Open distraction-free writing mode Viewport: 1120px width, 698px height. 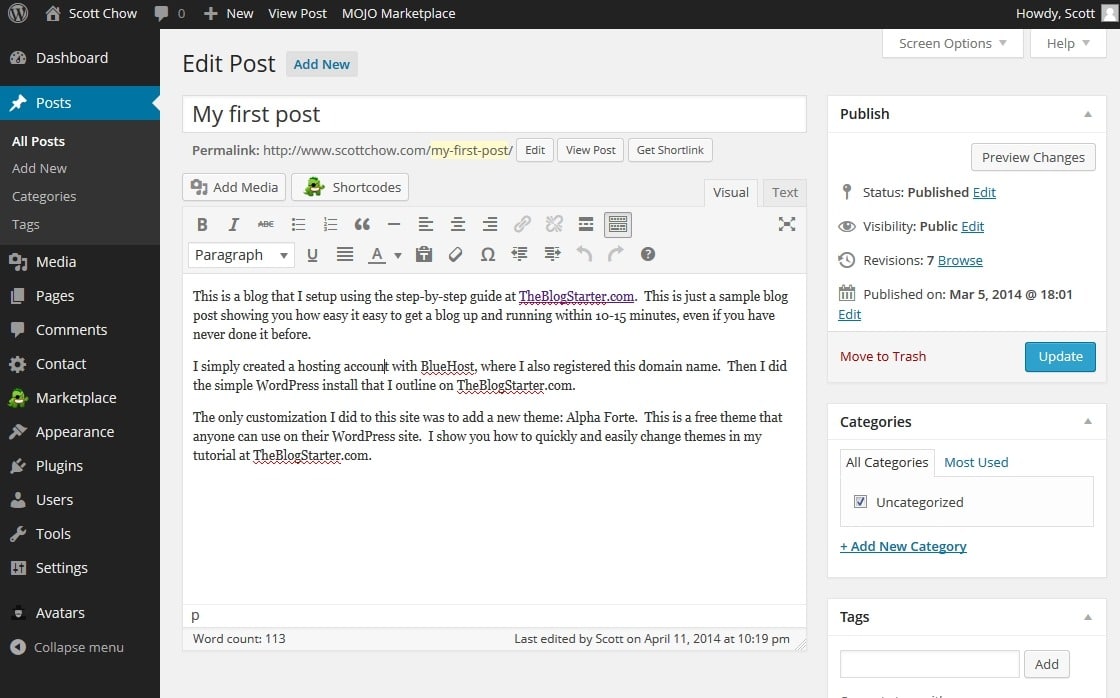click(x=786, y=225)
